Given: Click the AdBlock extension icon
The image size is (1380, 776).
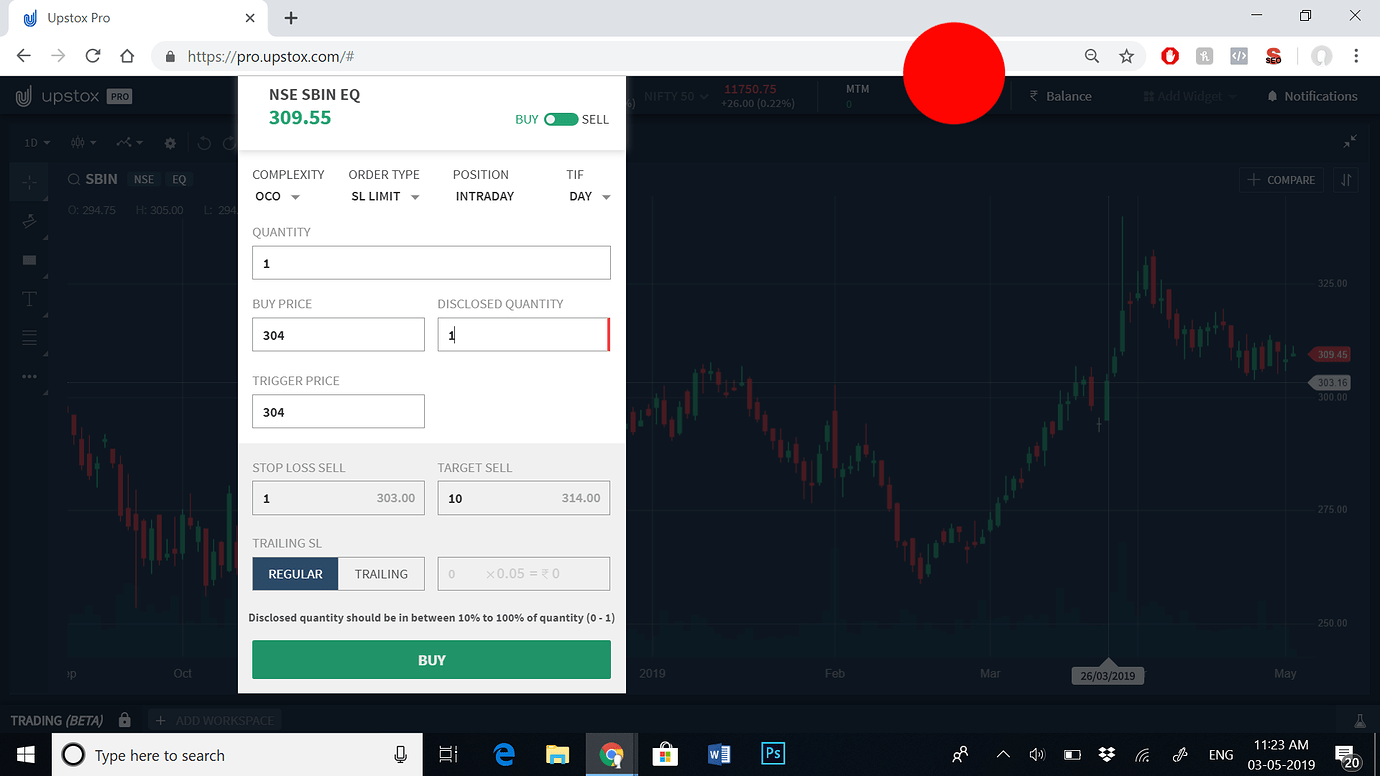Looking at the screenshot, I should 1169,56.
